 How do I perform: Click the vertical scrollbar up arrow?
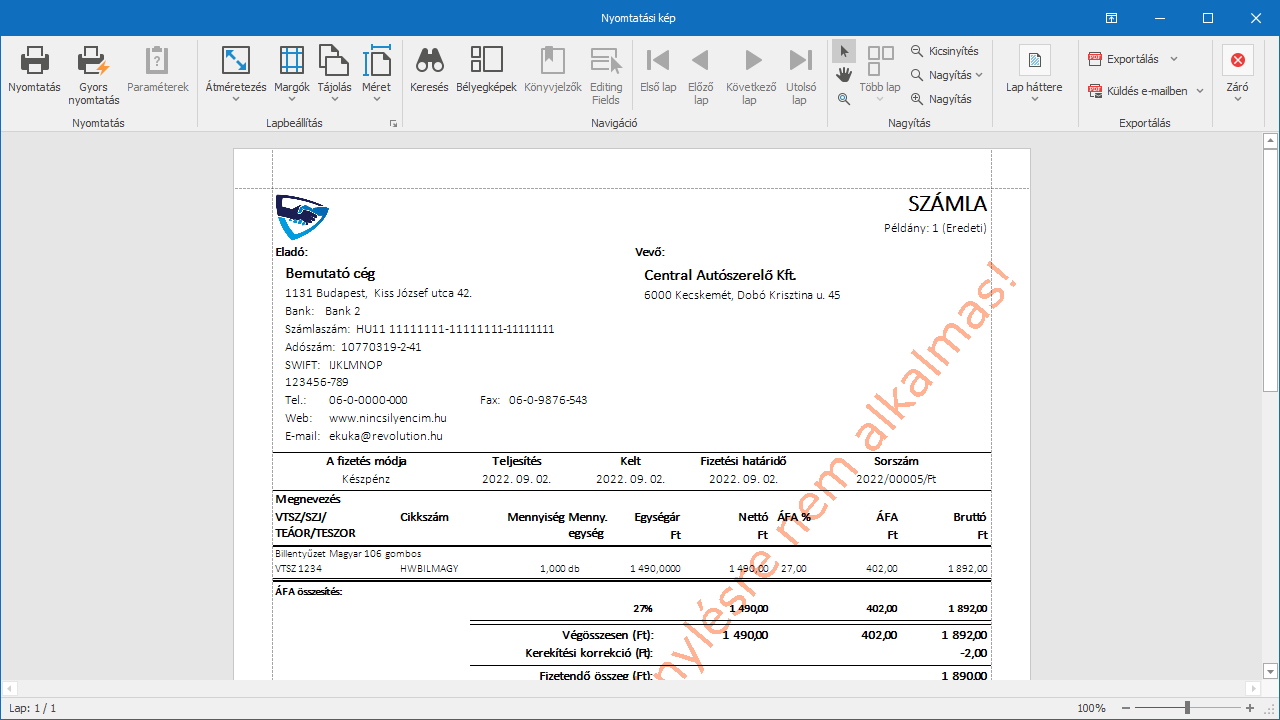point(1270,140)
